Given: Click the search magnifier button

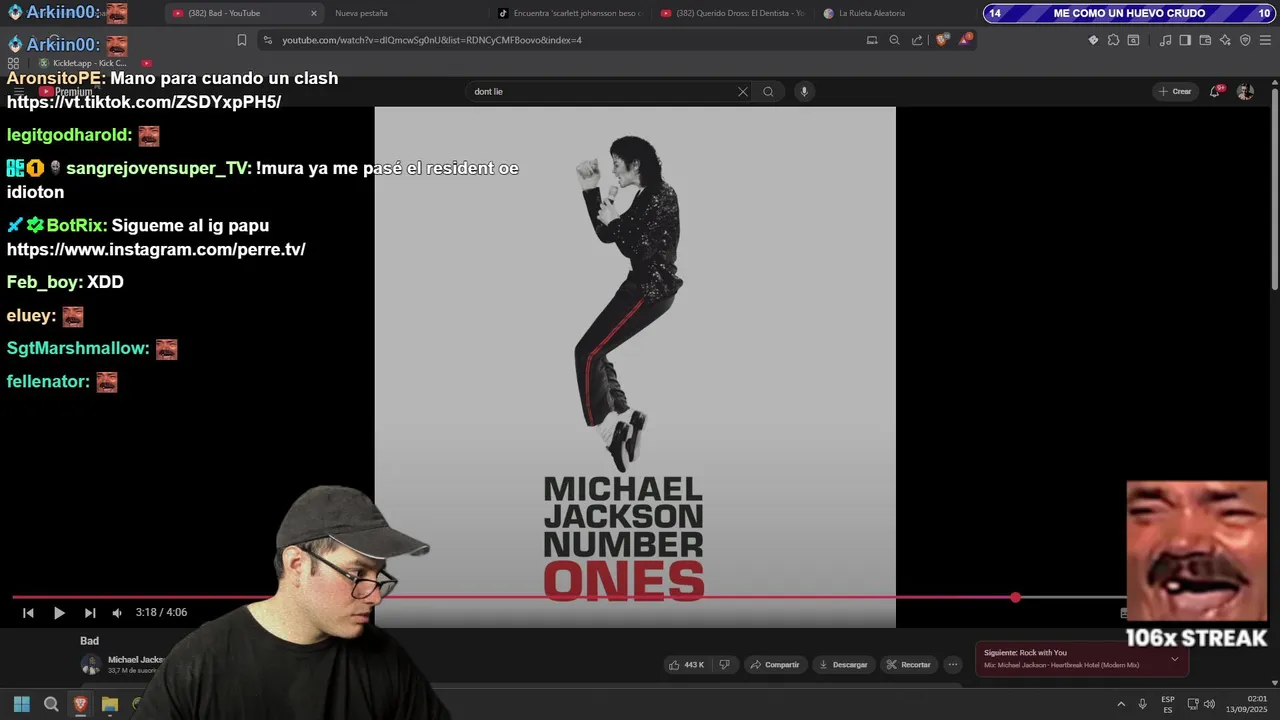Looking at the screenshot, I should pos(768,92).
